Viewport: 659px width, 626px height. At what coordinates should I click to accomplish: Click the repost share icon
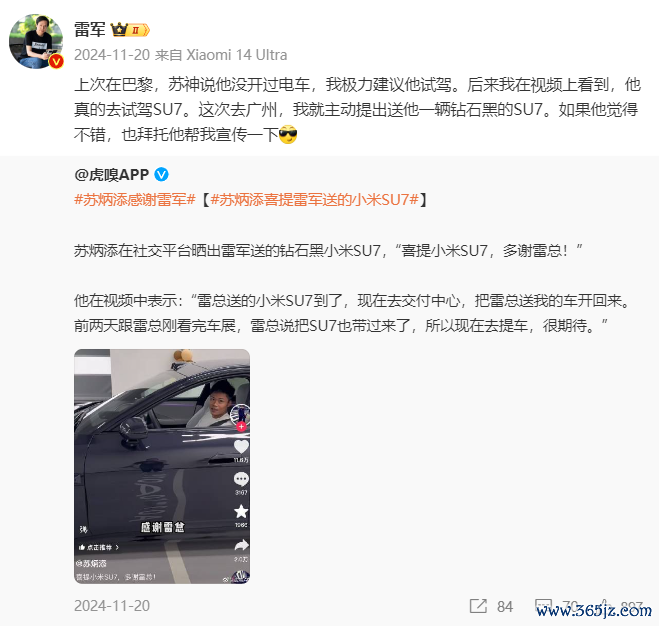[x=478, y=606]
